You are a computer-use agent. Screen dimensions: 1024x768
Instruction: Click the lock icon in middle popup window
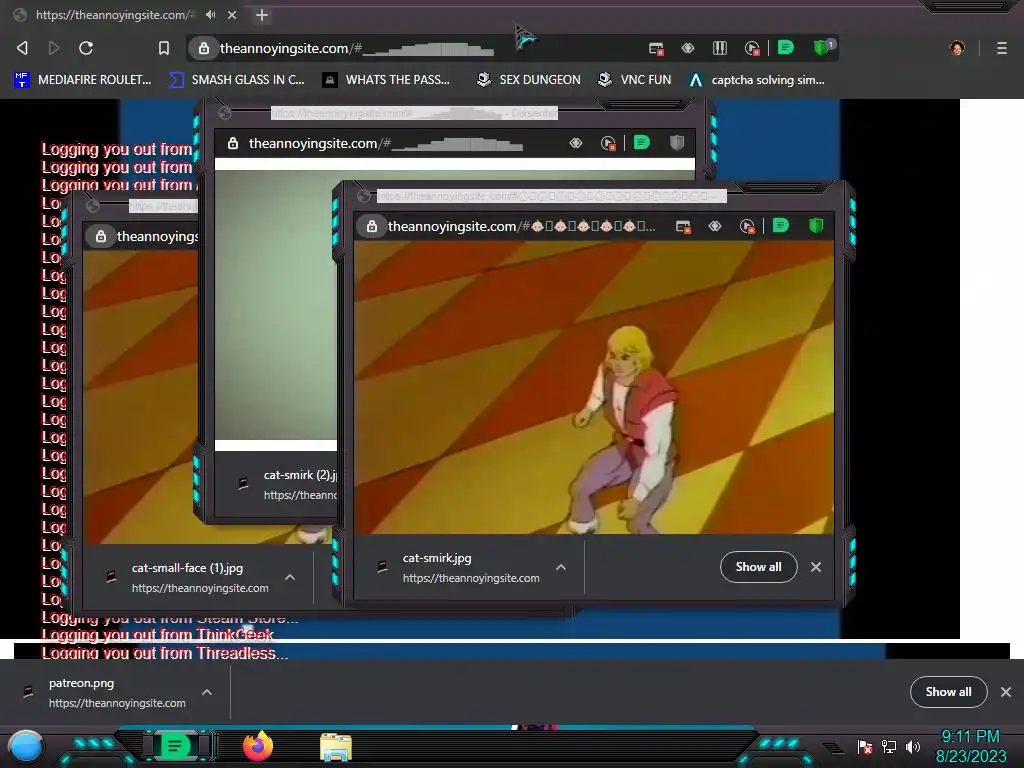(x=232, y=143)
